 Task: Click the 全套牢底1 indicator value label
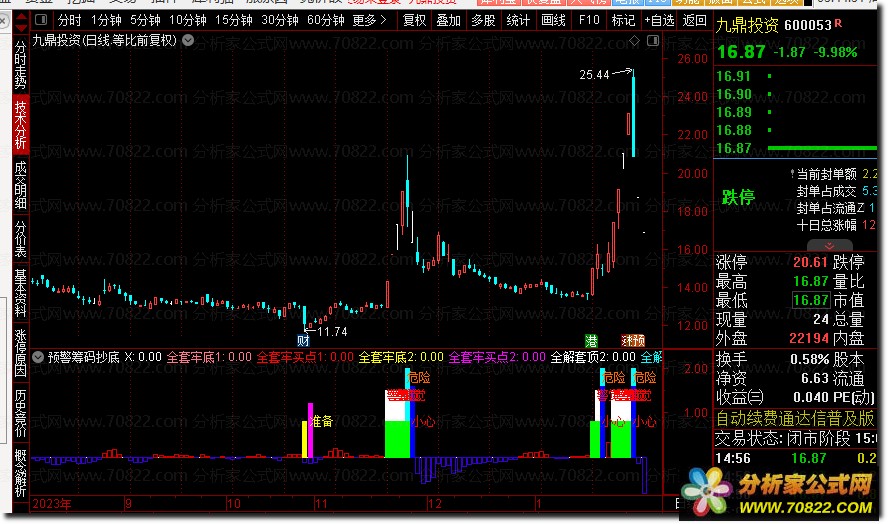tap(209, 357)
